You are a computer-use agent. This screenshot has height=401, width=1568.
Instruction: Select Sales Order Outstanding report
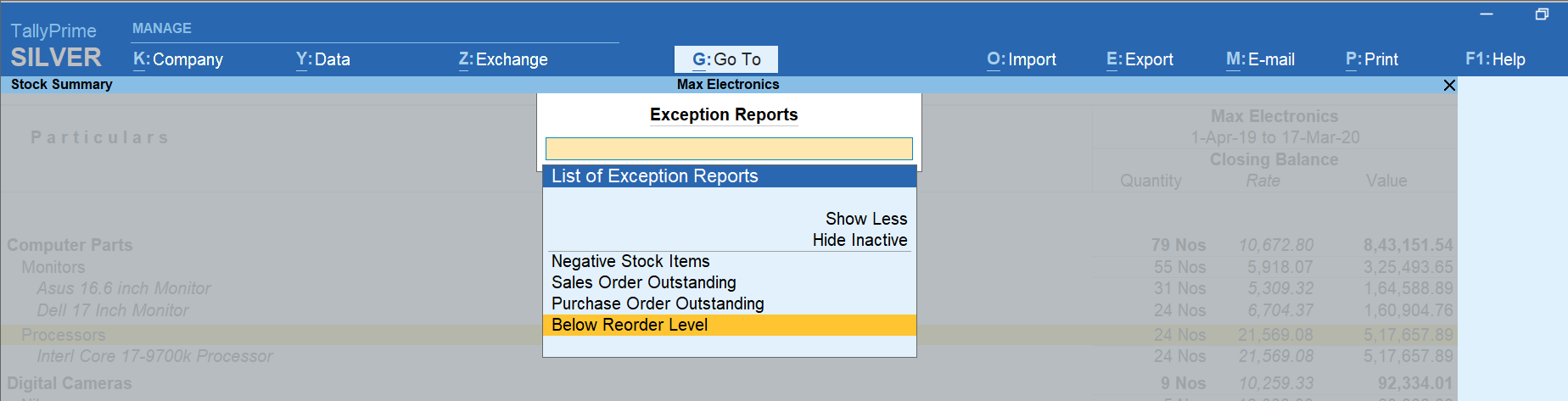[x=643, y=282]
